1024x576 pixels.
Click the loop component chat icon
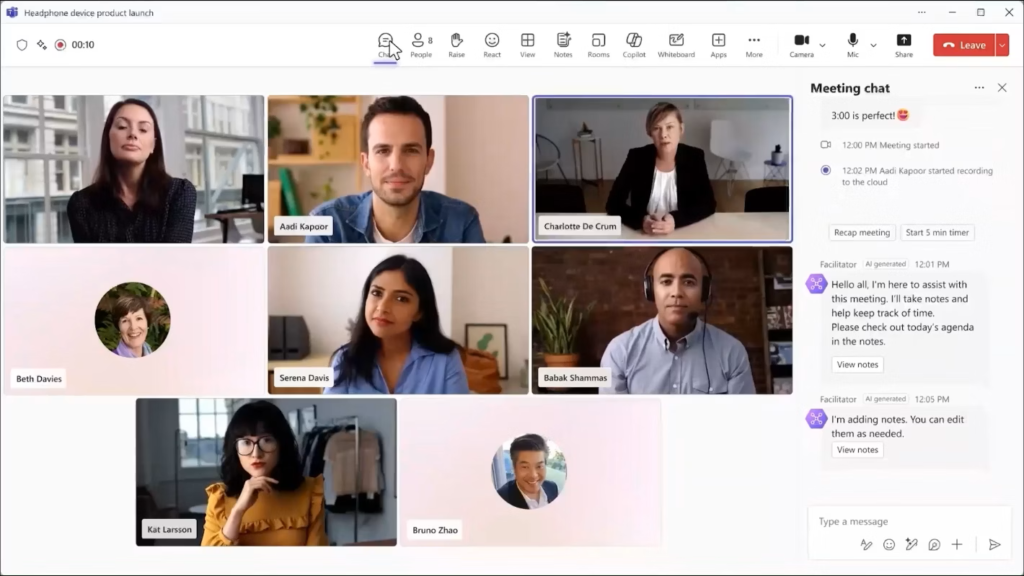click(935, 545)
